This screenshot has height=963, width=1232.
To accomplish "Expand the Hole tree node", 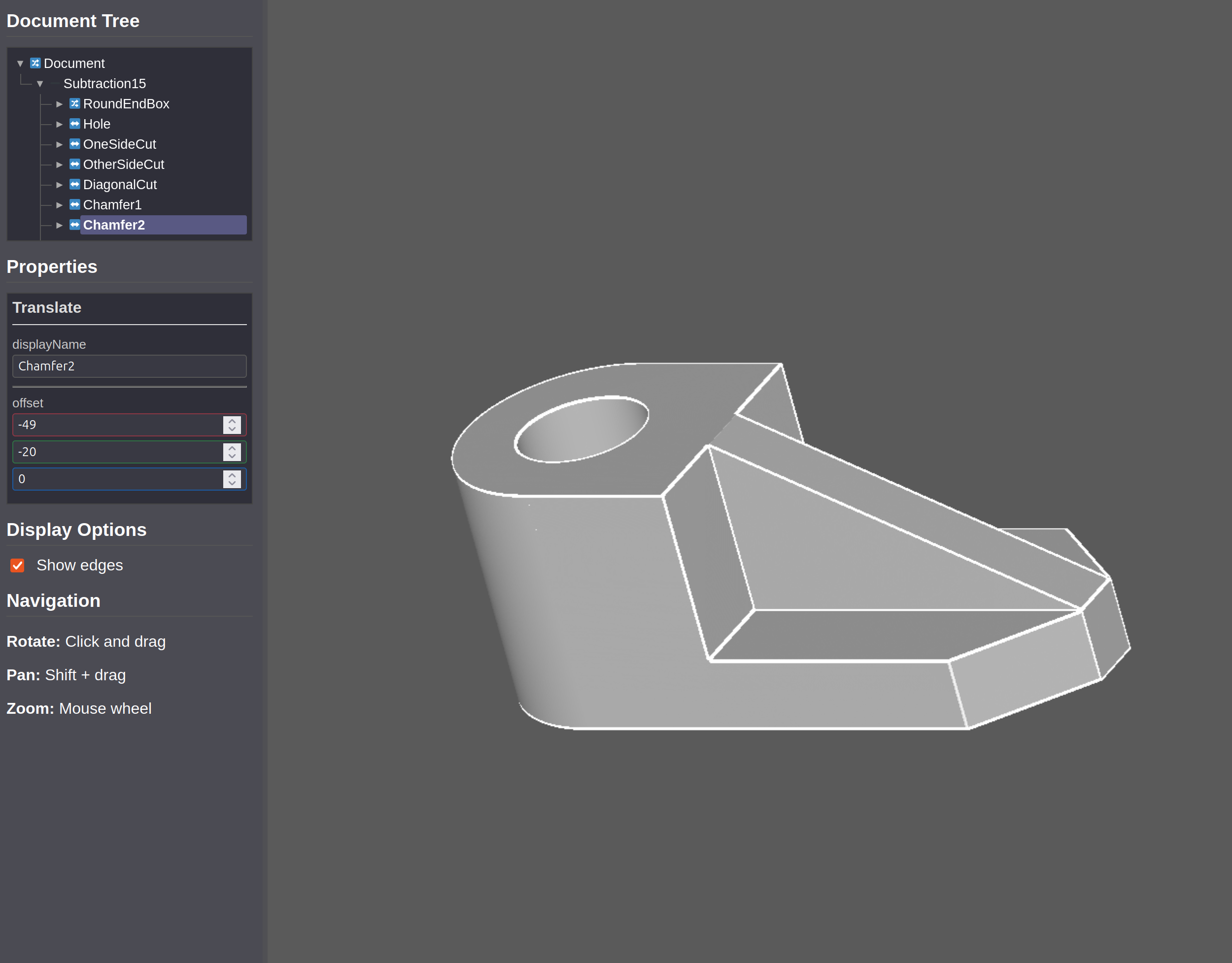I will pos(59,125).
